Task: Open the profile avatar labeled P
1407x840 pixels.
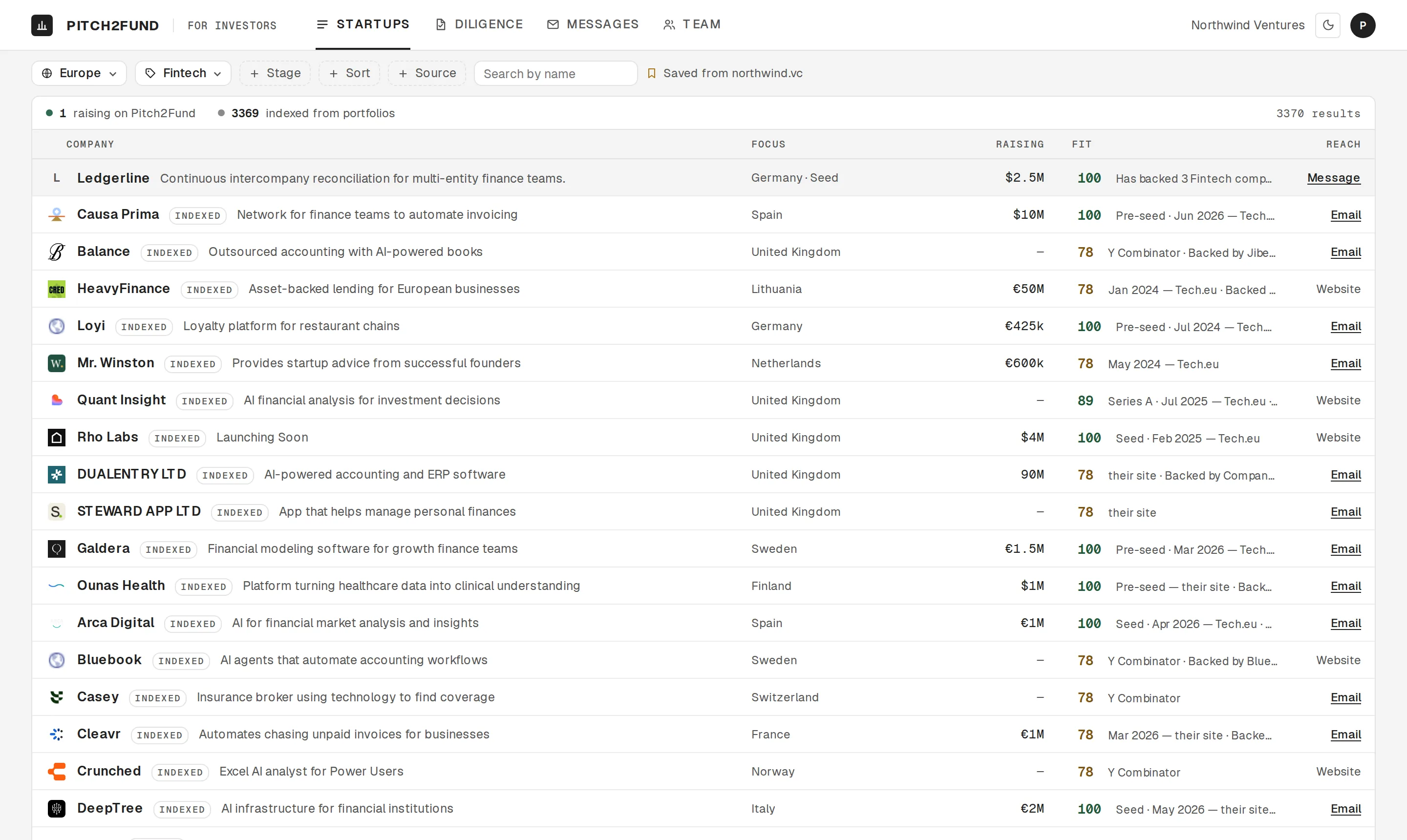Action: (x=1363, y=25)
